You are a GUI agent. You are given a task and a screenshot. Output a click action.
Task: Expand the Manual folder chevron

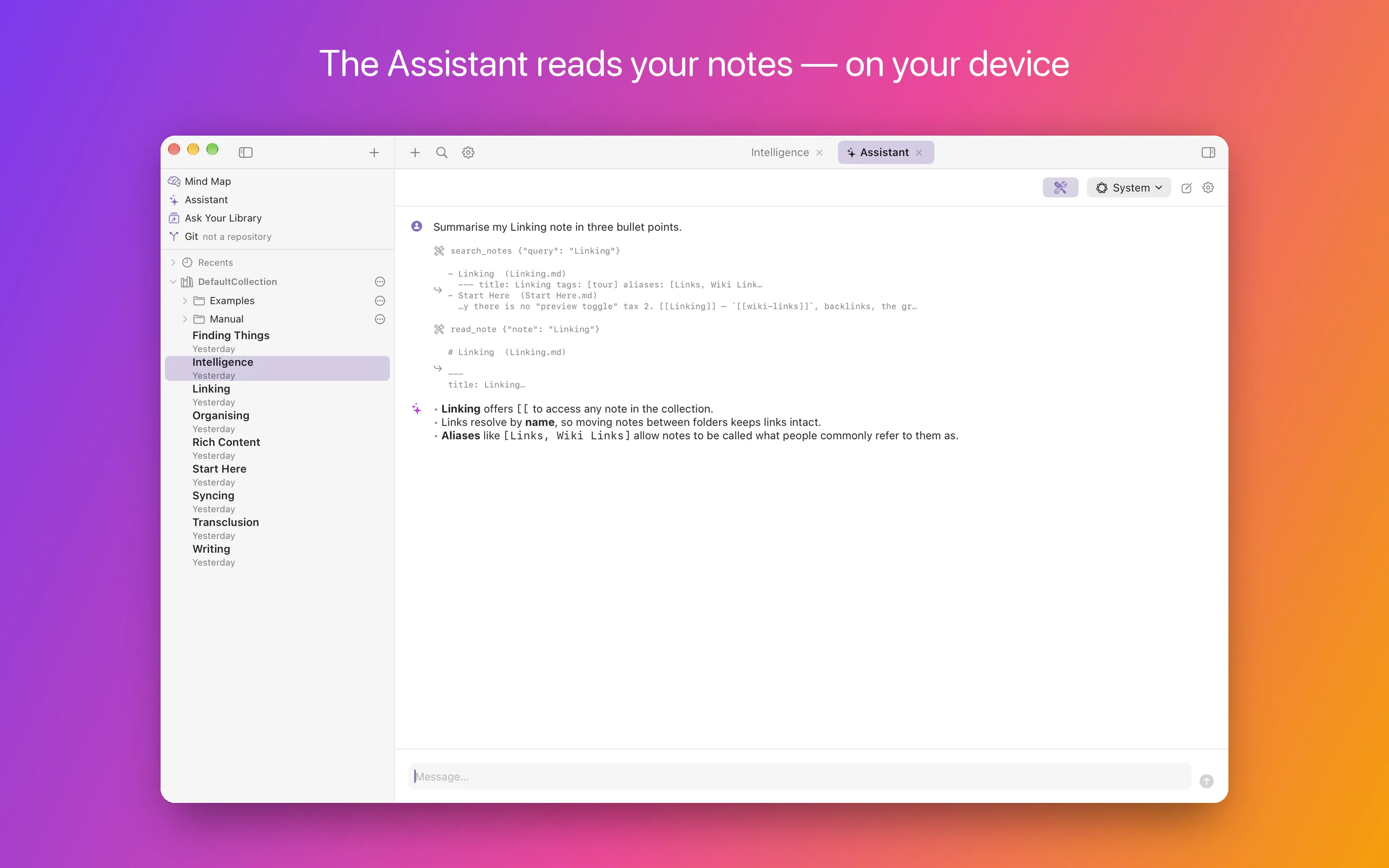pos(185,319)
